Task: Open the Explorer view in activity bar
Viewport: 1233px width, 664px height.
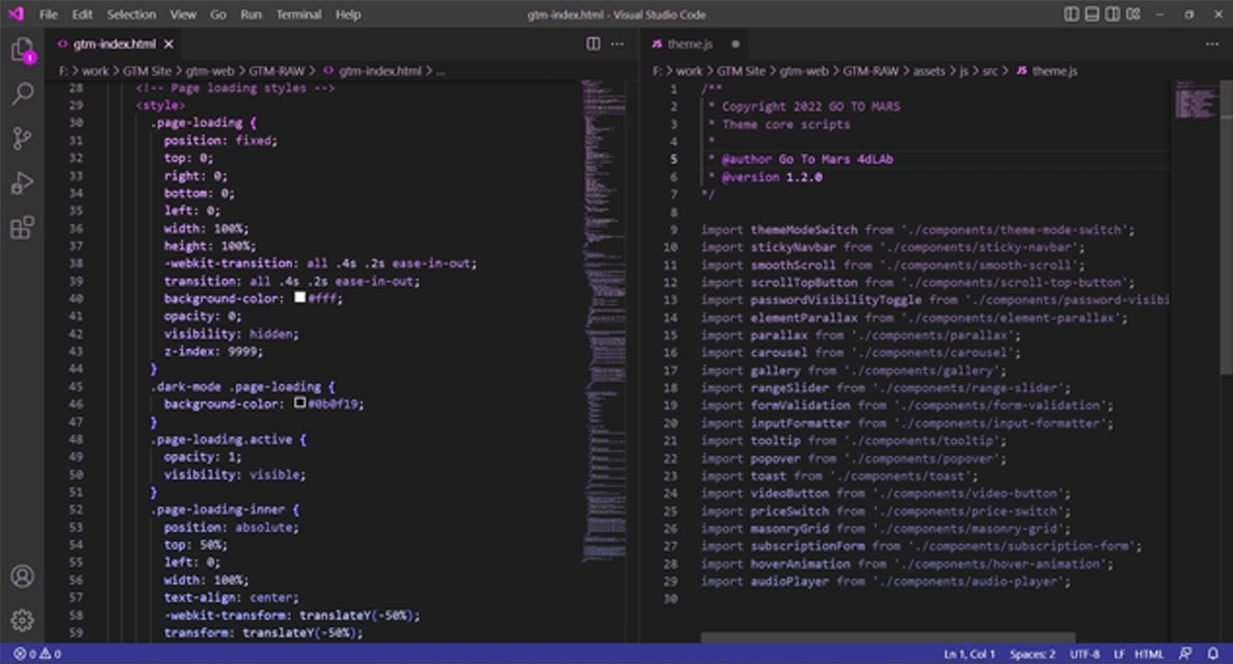Action: pyautogui.click(x=22, y=50)
